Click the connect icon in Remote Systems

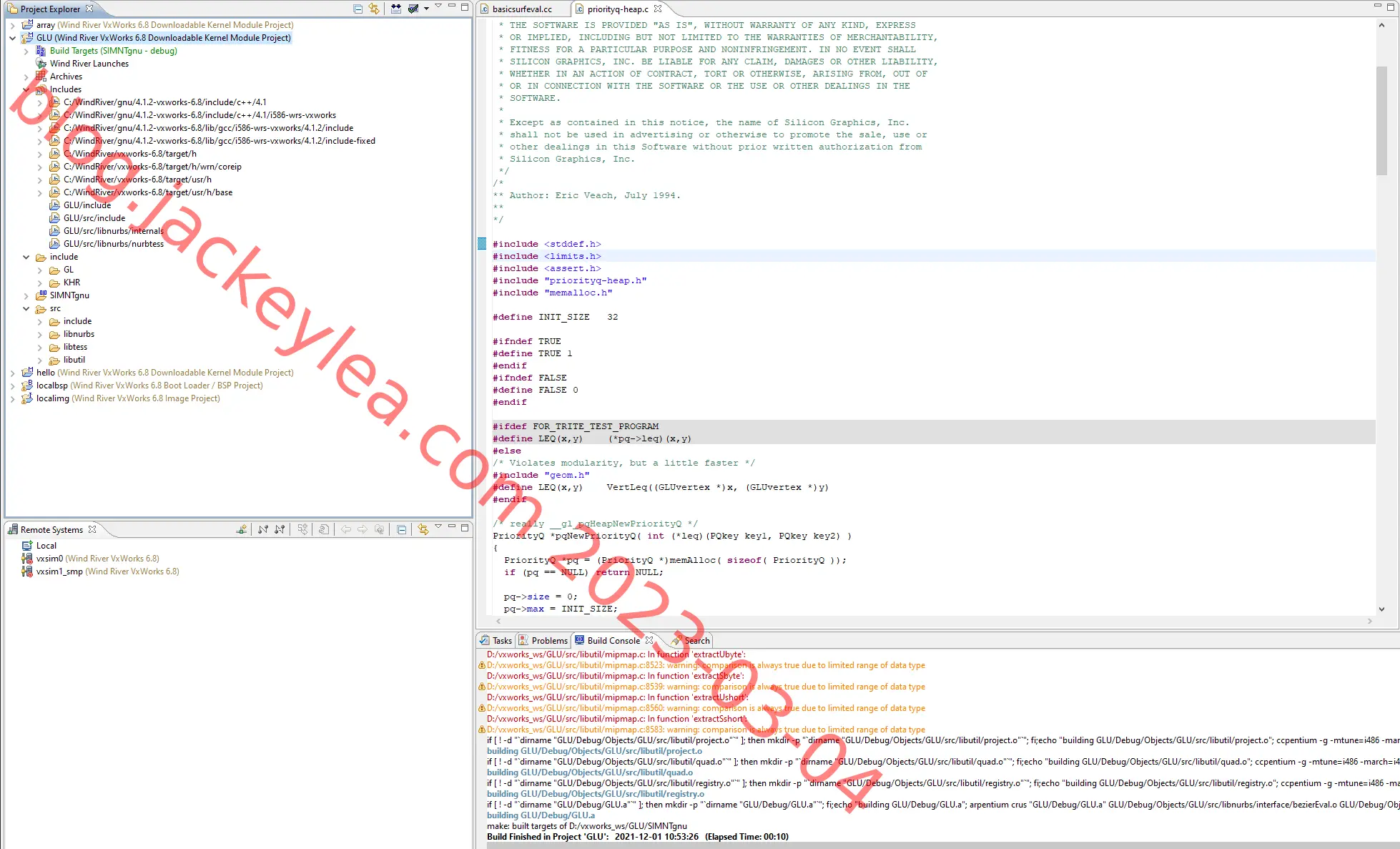click(263, 529)
